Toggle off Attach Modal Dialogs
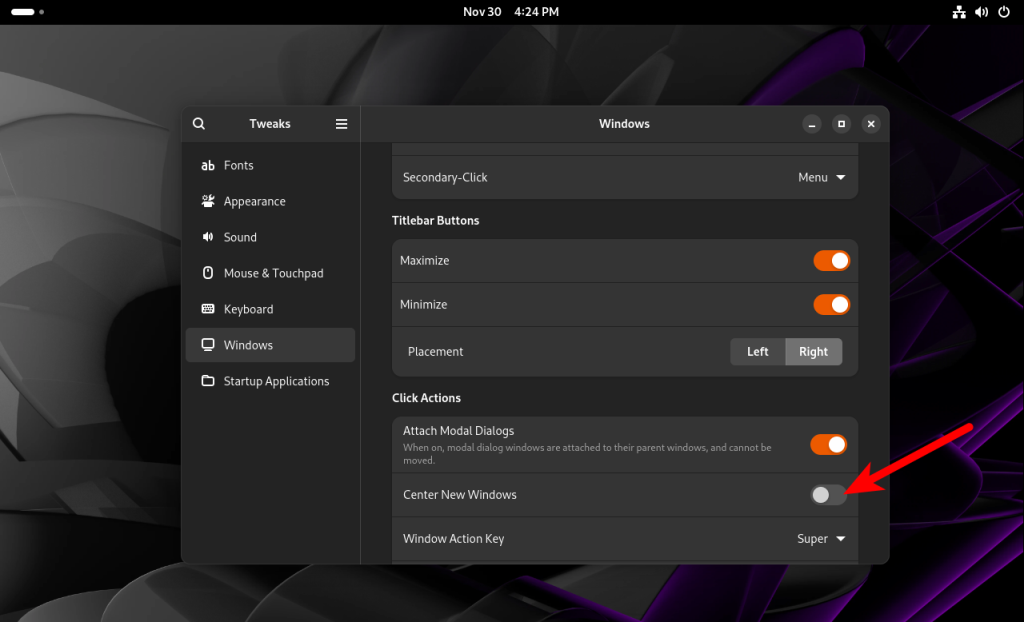Viewport: 1024px width, 622px height. 831,444
